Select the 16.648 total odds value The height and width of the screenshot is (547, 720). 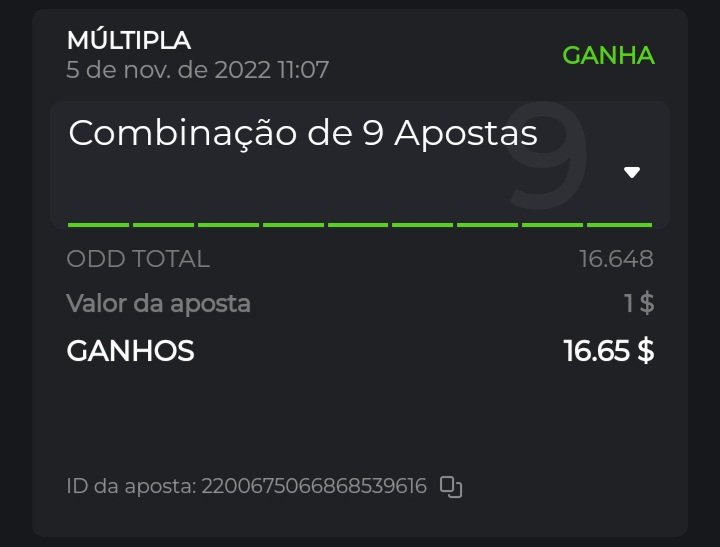point(616,259)
